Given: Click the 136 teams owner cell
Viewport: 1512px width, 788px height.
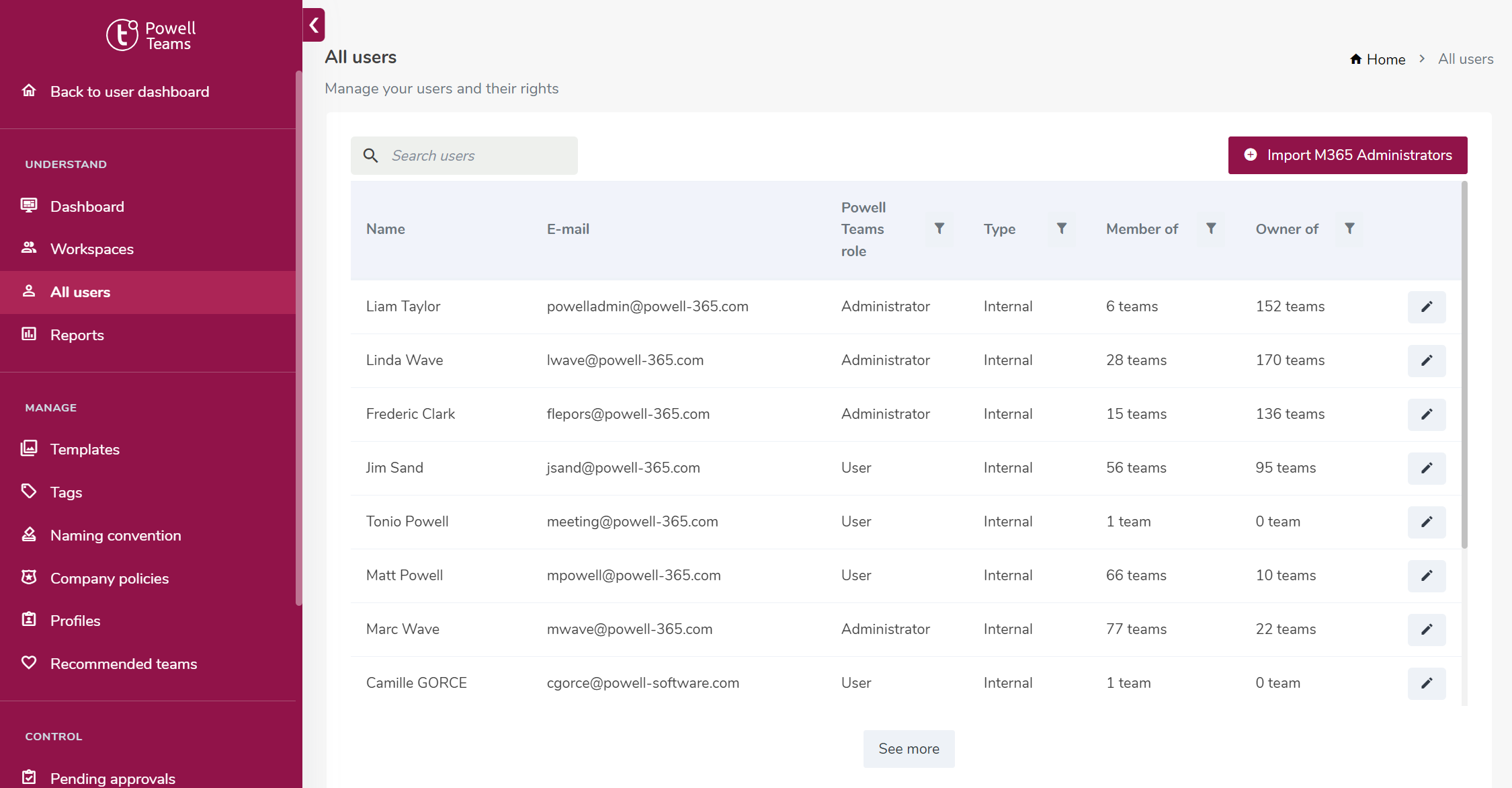Looking at the screenshot, I should pos(1290,414).
